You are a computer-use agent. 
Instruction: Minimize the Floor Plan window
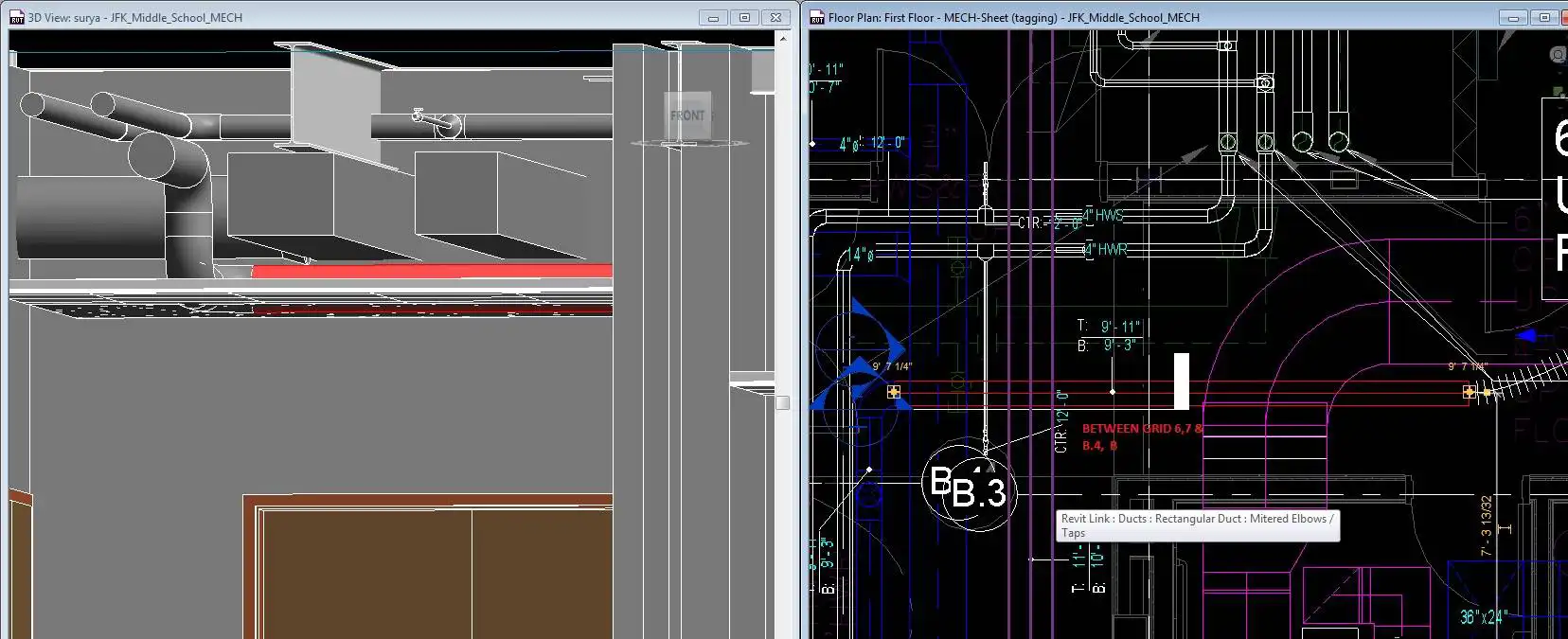tap(1513, 17)
